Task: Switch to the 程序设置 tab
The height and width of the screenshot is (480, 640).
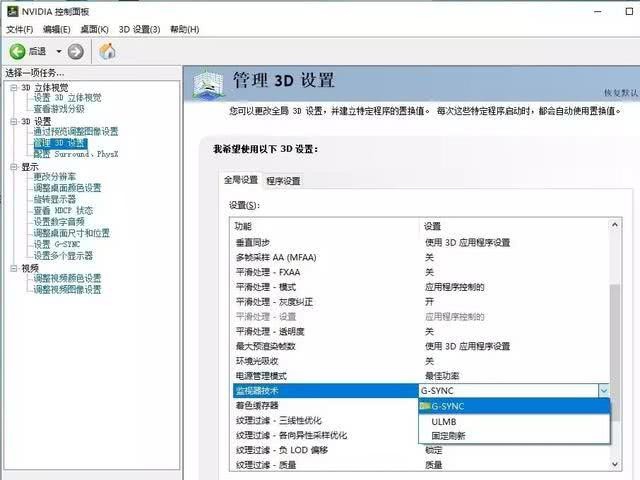Action: pos(283,181)
